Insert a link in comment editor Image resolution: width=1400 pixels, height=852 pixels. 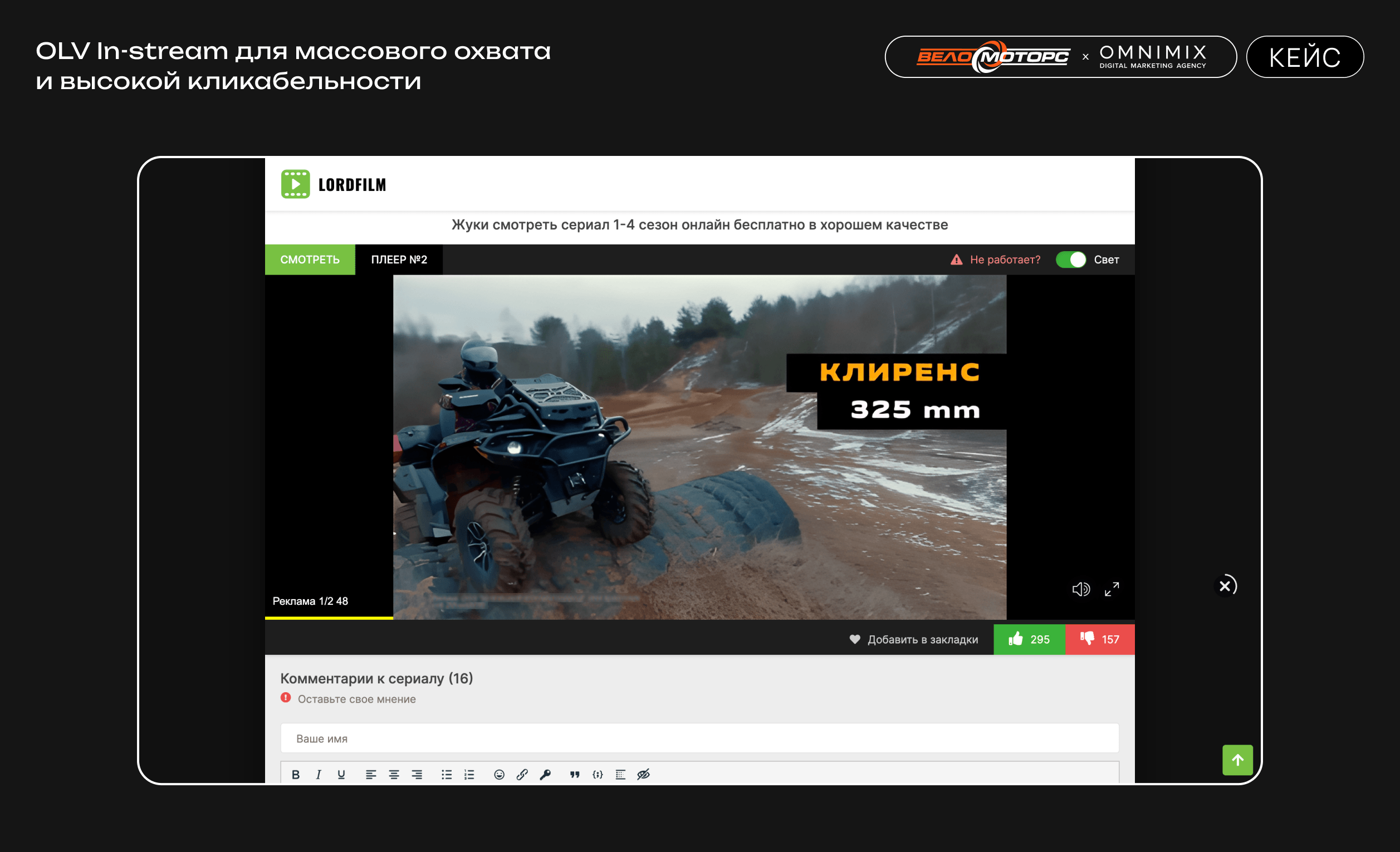click(x=522, y=774)
